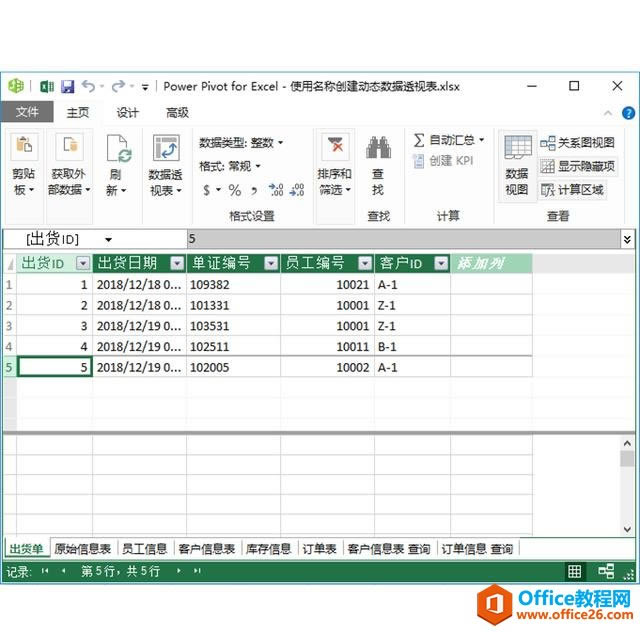Open the 订单表 sheet tab
Screen dimensions: 640x632
pyautogui.click(x=319, y=549)
